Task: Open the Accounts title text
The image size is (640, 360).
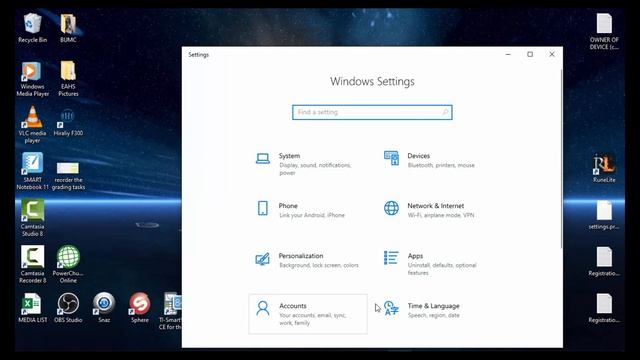Action: pyautogui.click(x=293, y=306)
